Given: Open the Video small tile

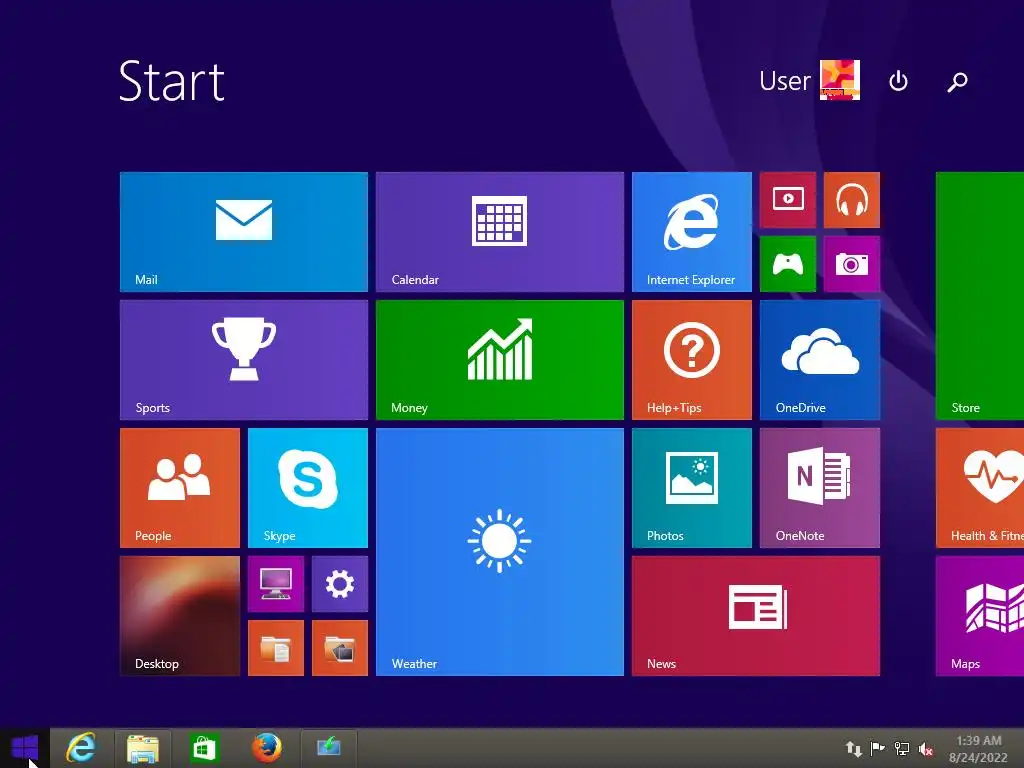Looking at the screenshot, I should click(x=788, y=200).
